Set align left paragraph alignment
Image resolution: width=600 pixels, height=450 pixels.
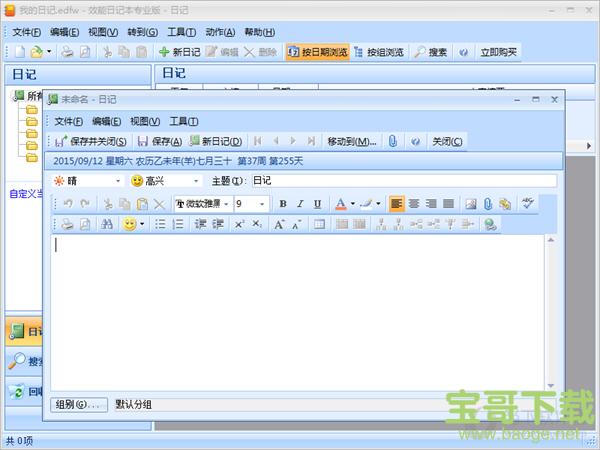(396, 204)
